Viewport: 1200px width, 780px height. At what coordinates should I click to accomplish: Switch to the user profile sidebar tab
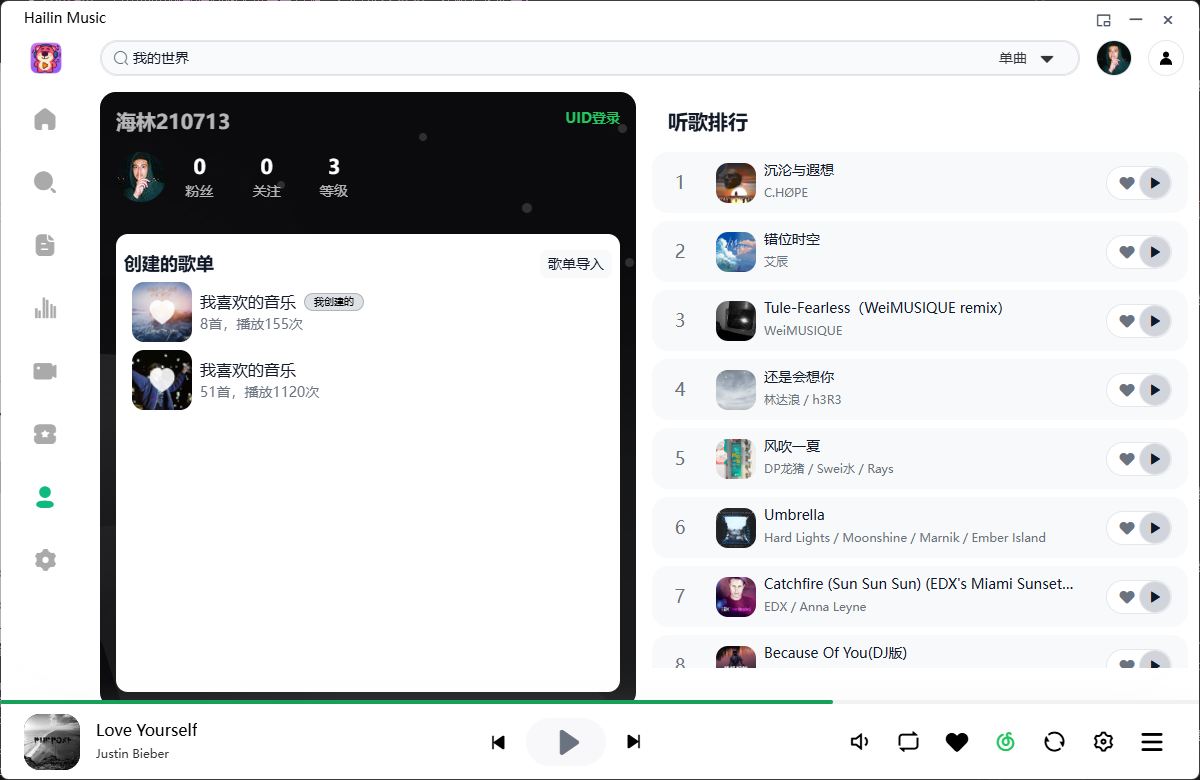pyautogui.click(x=45, y=497)
